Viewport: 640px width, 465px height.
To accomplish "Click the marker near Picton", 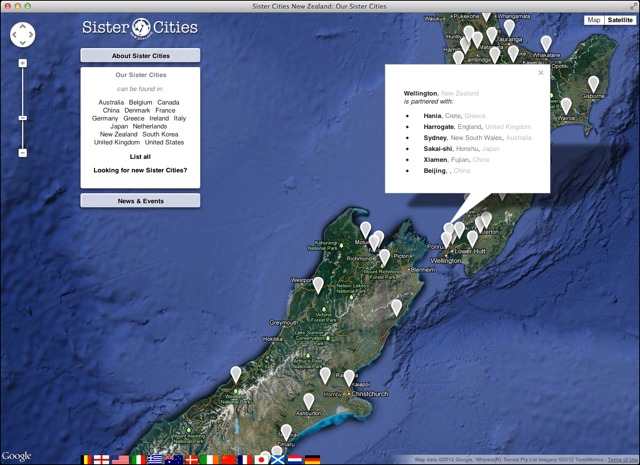I will (384, 257).
